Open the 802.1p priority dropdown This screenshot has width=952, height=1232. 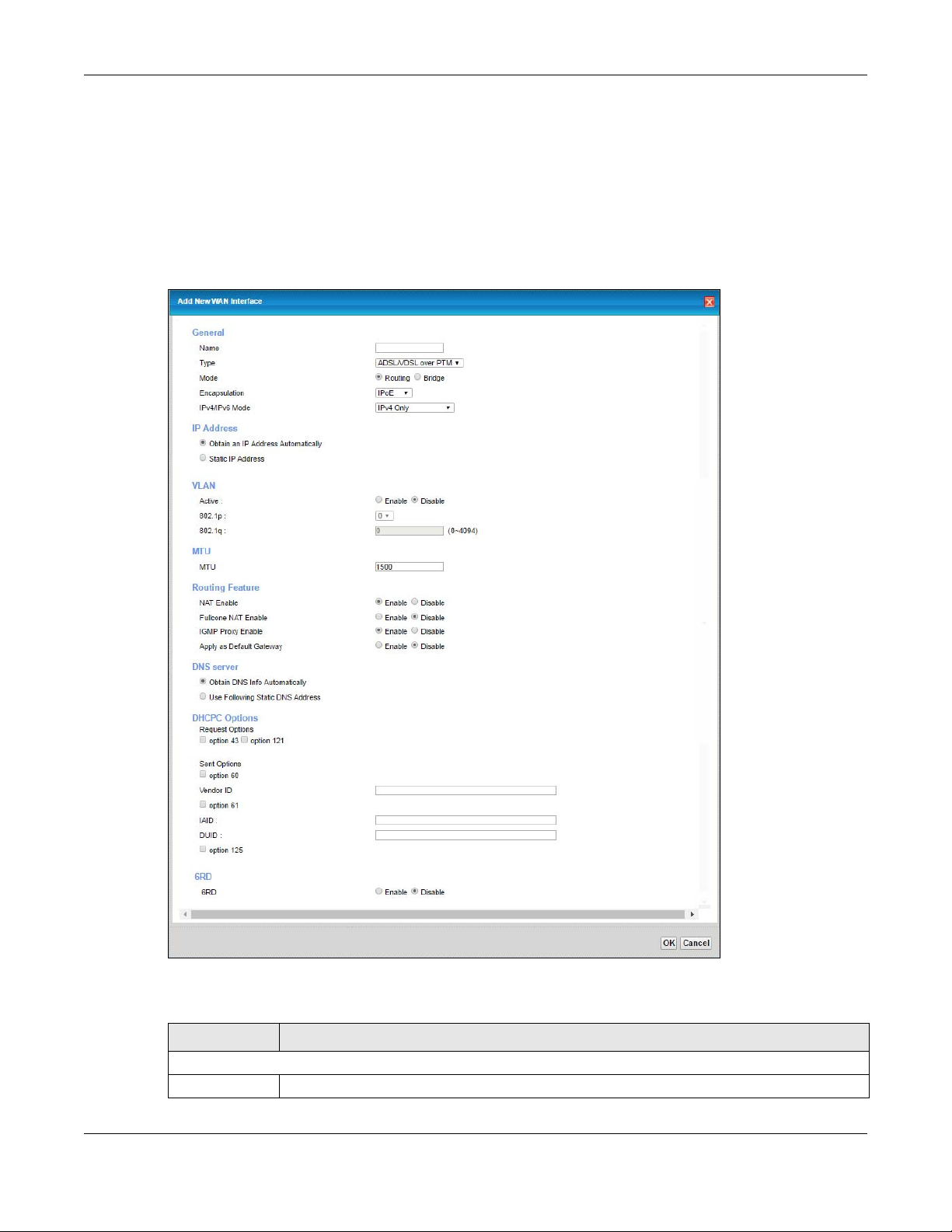(x=384, y=516)
